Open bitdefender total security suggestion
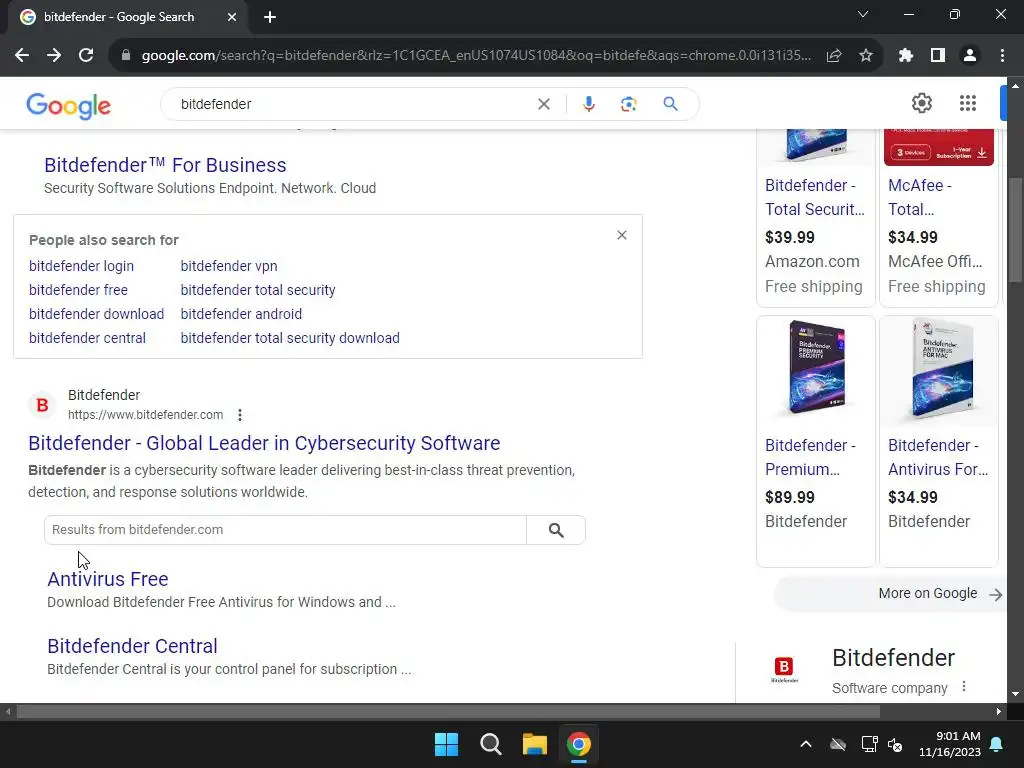Viewport: 1024px width, 768px height. (258, 290)
